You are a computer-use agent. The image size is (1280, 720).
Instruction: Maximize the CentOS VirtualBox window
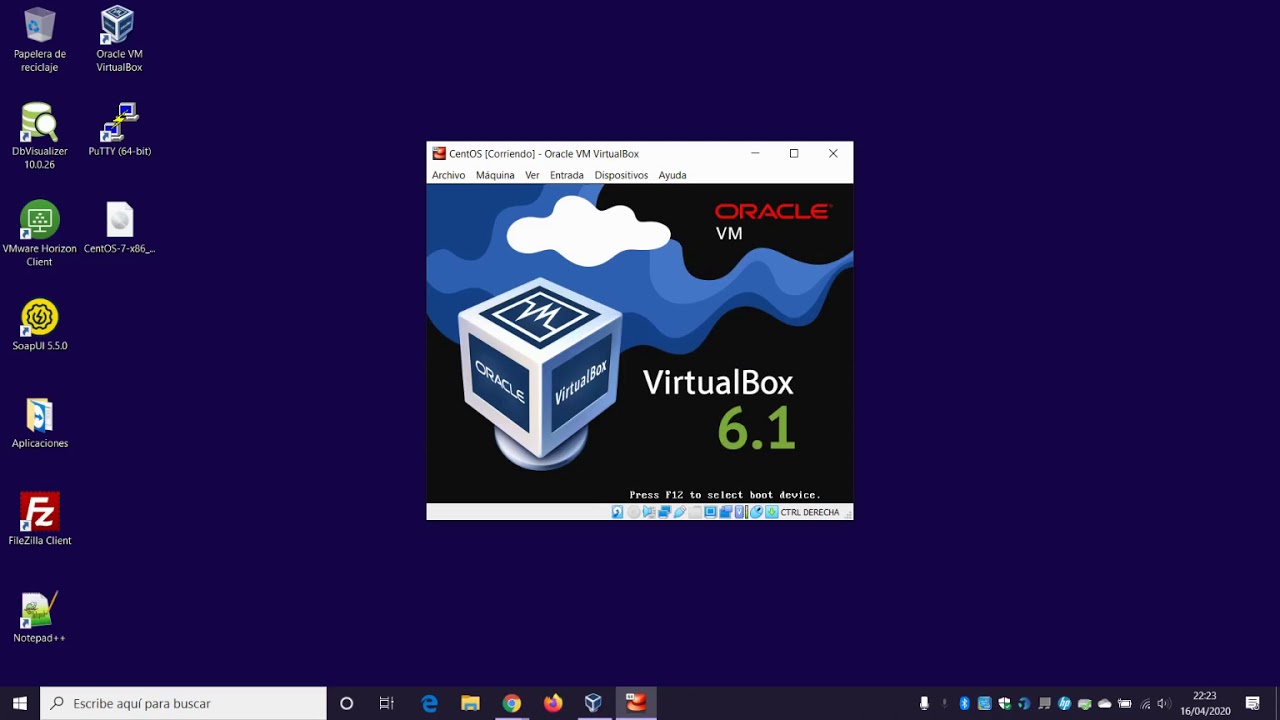tap(794, 153)
